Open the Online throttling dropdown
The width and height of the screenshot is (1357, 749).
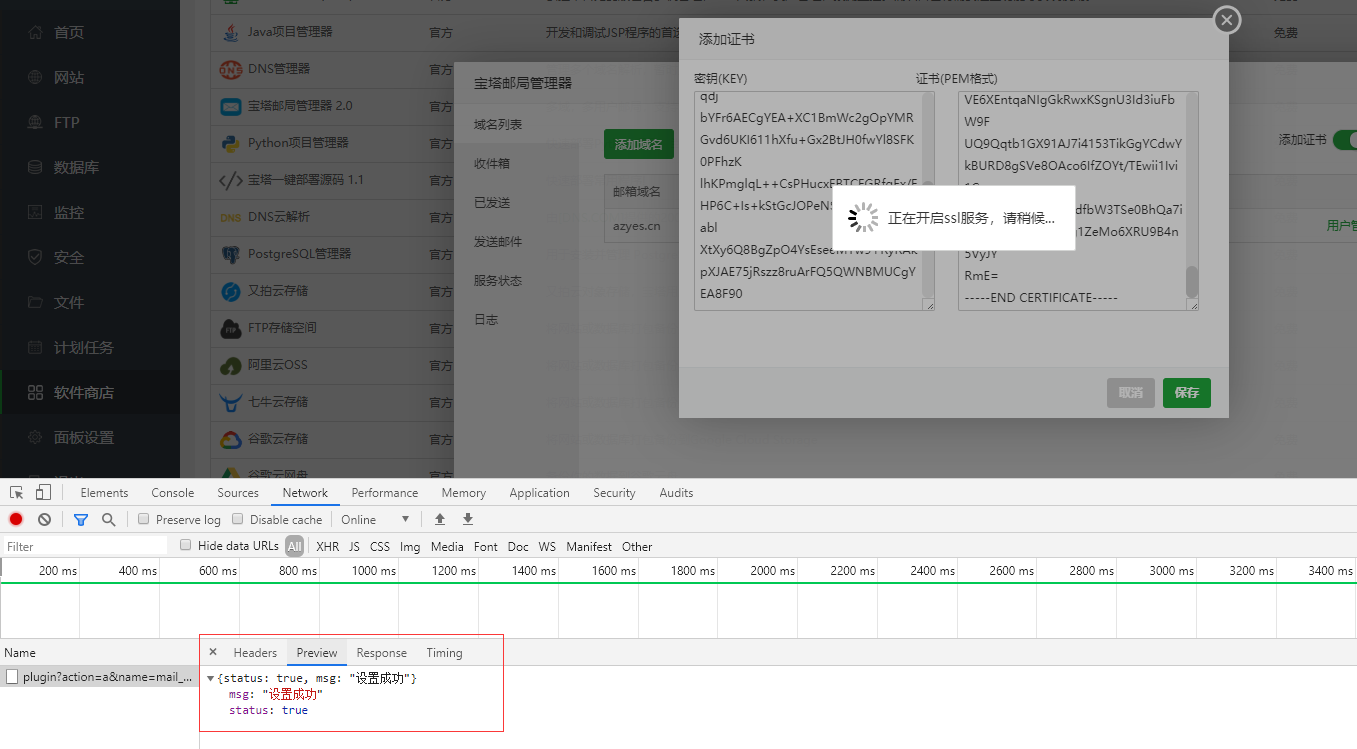[x=376, y=519]
